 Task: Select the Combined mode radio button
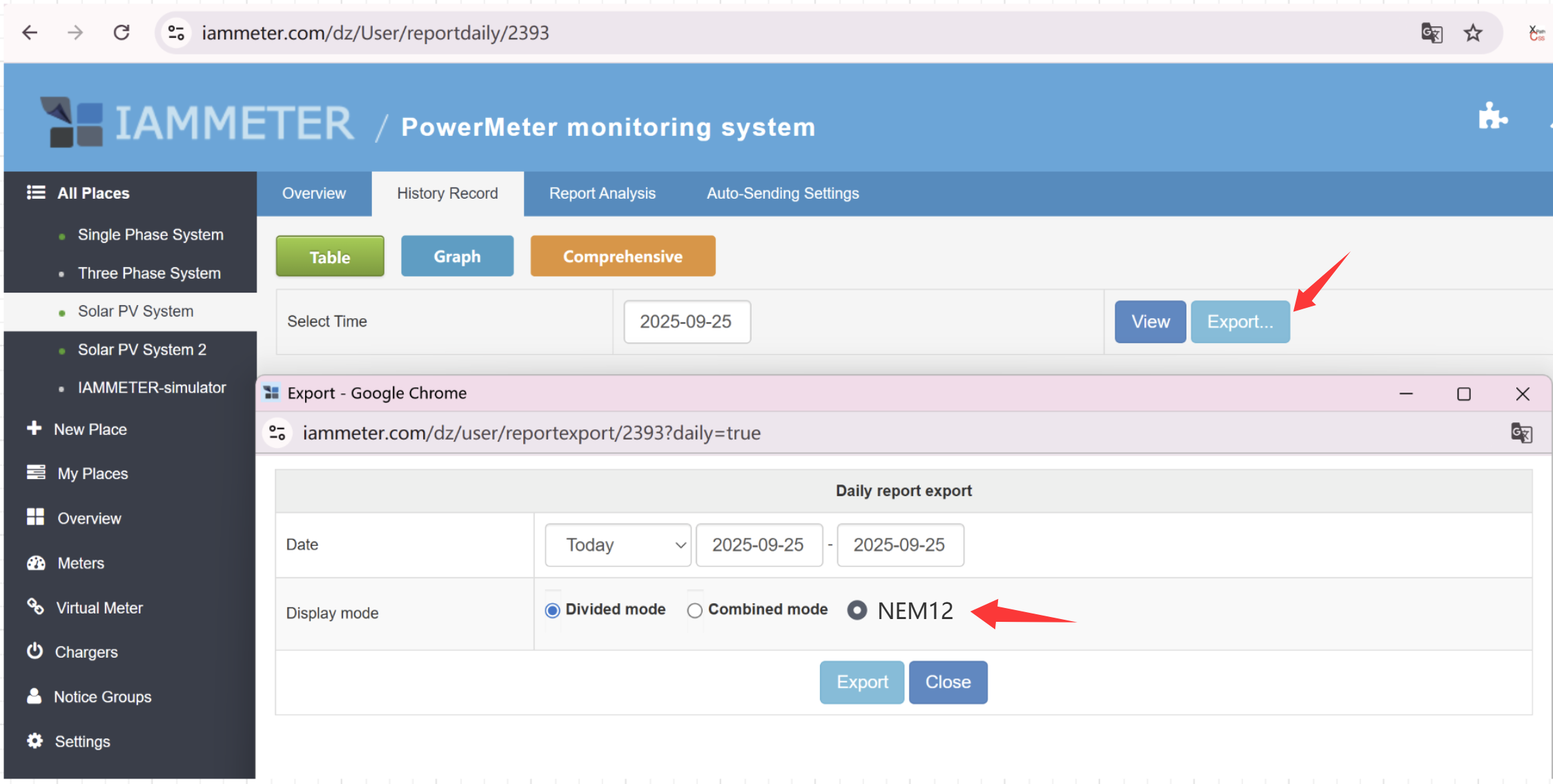[x=694, y=611]
